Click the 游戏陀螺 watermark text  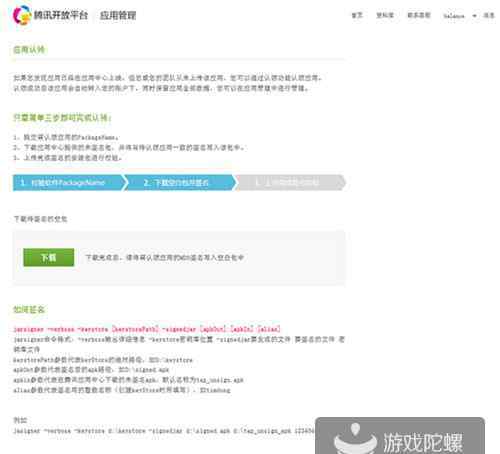click(423, 443)
